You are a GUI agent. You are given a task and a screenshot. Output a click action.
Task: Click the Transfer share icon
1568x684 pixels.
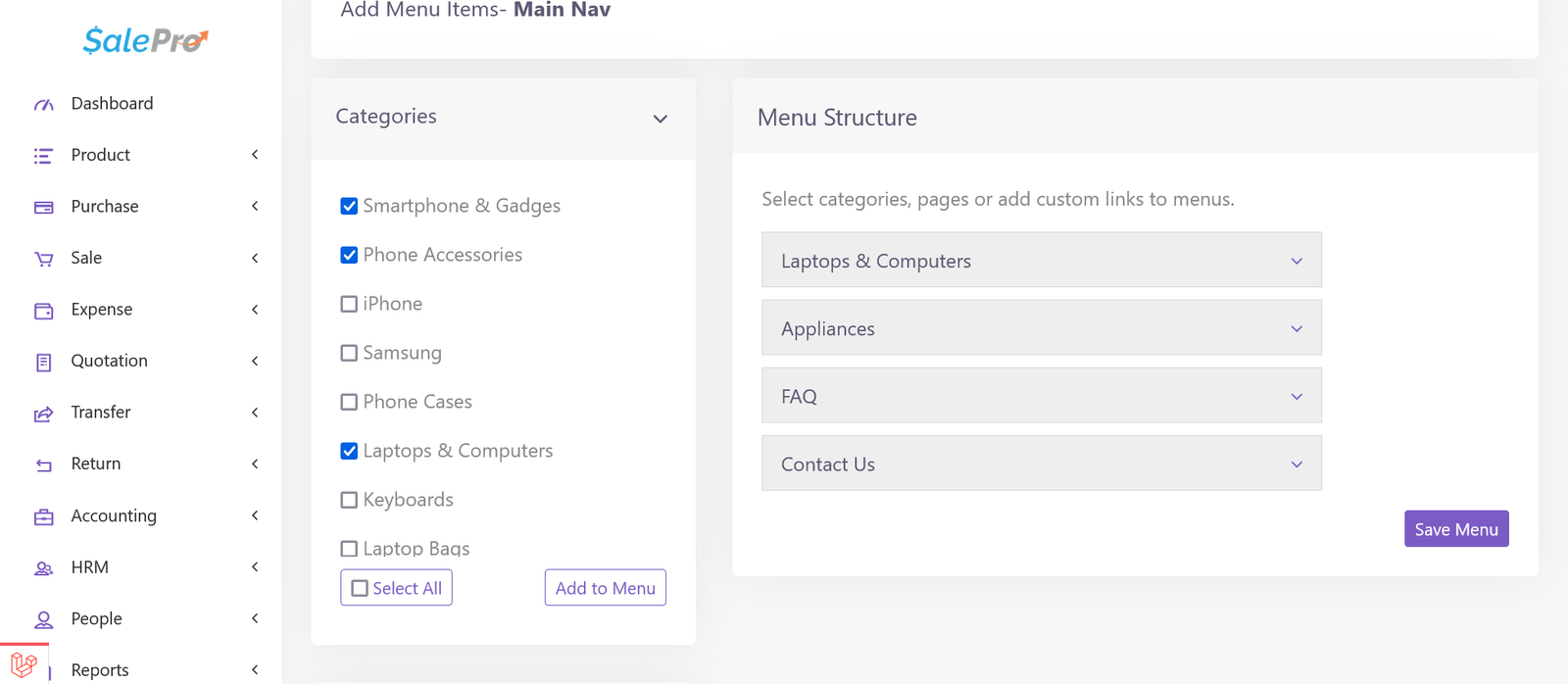[x=44, y=414]
